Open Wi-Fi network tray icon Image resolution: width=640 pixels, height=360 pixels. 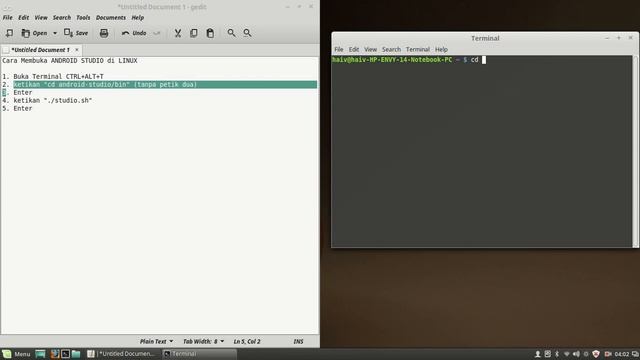(x=567, y=354)
